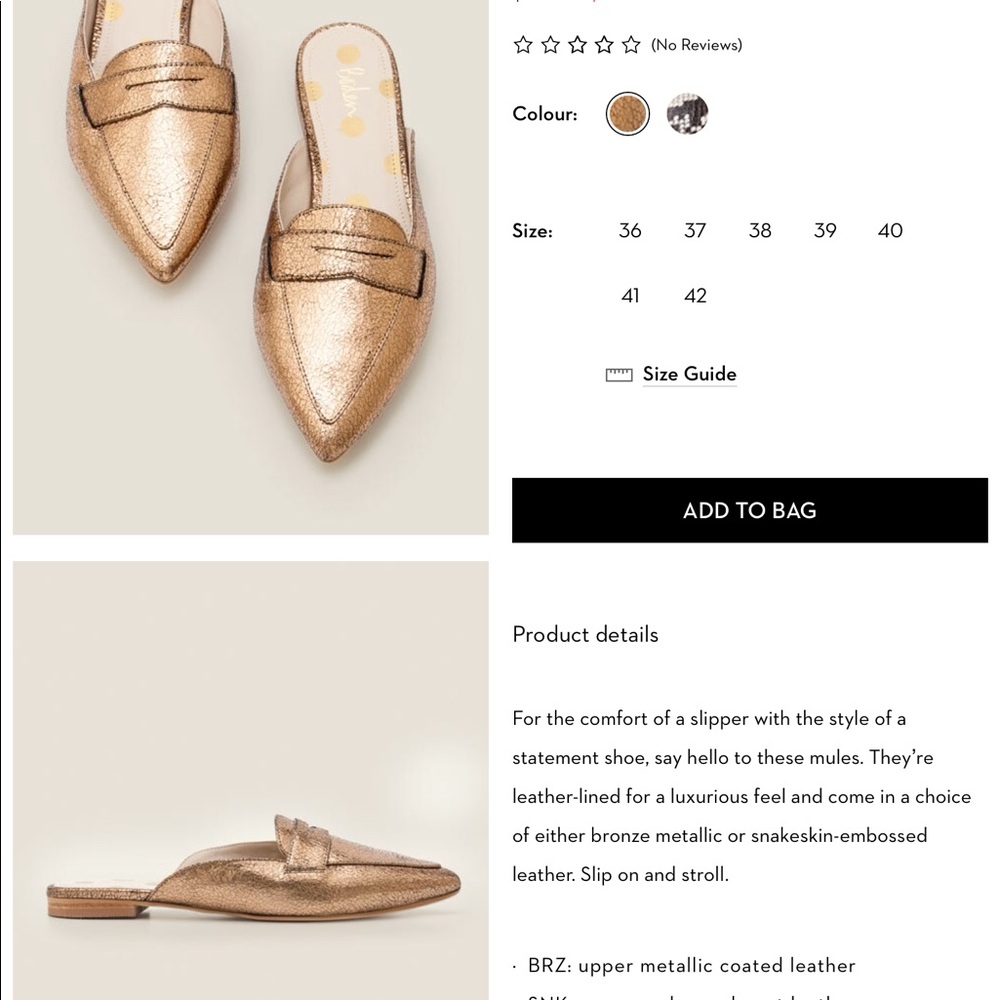Select size 40

click(890, 231)
